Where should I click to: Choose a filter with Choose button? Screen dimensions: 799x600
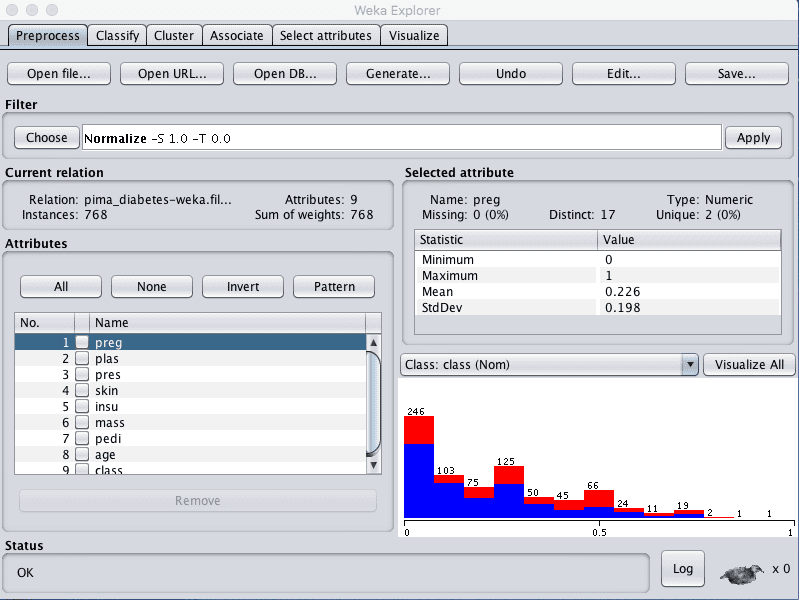[x=46, y=138]
